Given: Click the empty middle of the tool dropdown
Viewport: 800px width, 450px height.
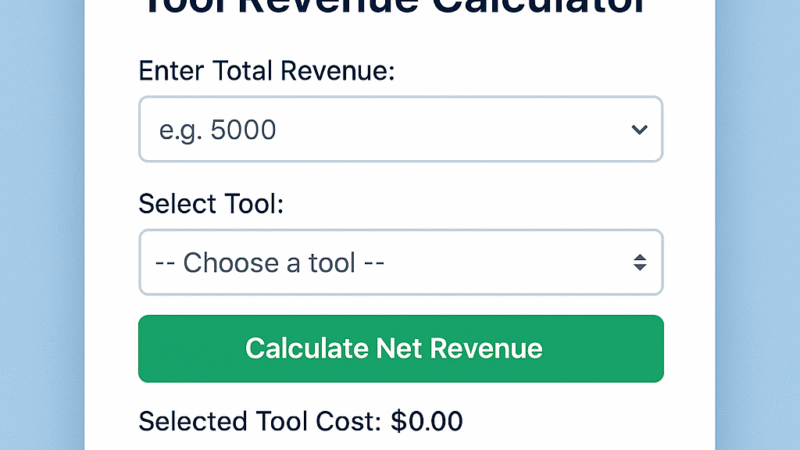Looking at the screenshot, I should pyautogui.click(x=500, y=263).
